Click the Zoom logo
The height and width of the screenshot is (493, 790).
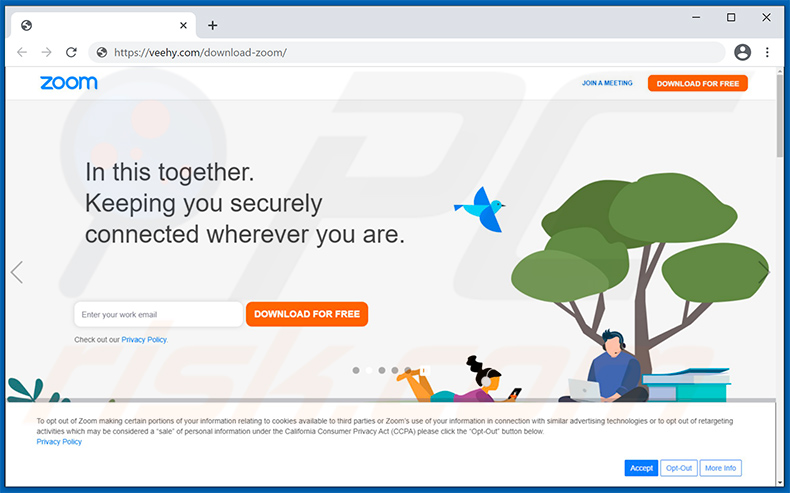point(69,83)
